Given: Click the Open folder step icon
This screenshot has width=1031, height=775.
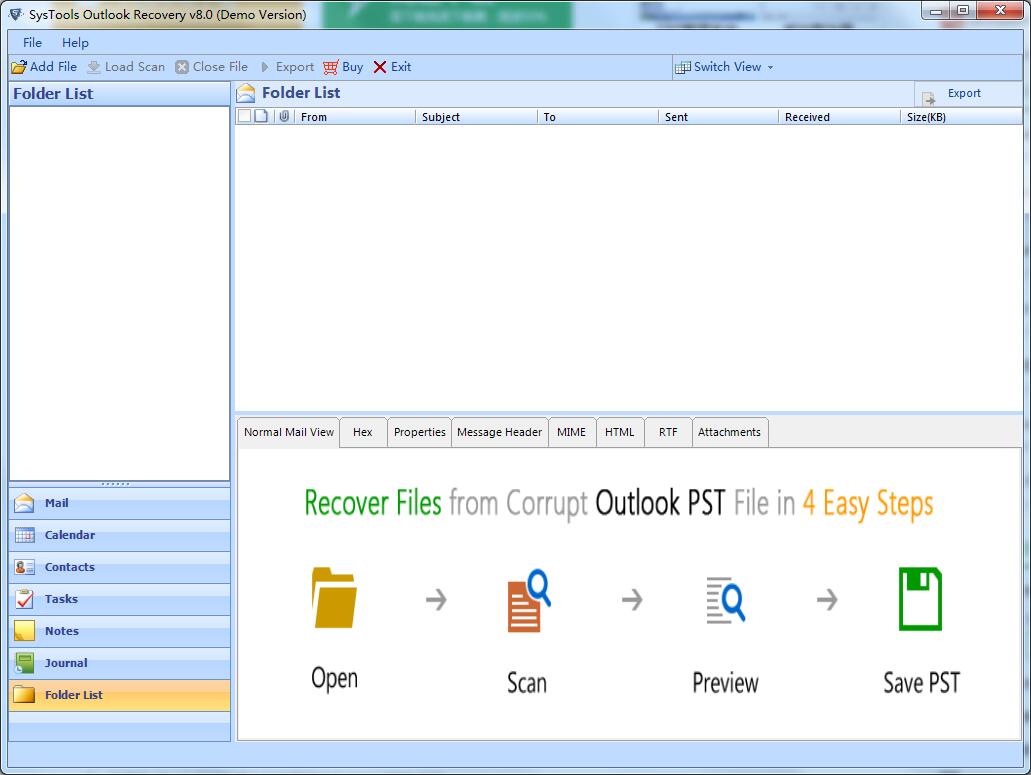Looking at the screenshot, I should (x=334, y=598).
